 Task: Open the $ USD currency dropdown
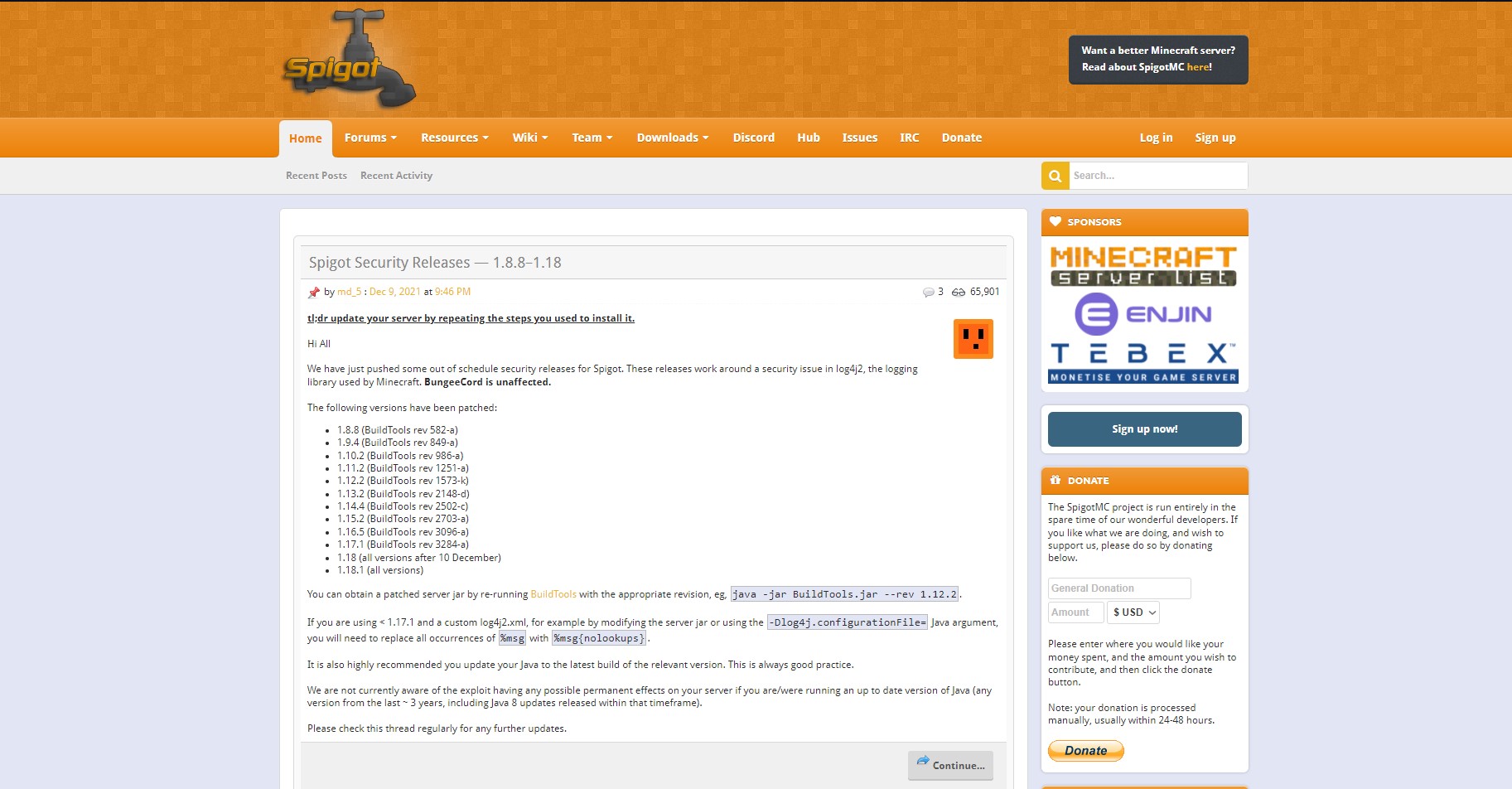click(1133, 612)
